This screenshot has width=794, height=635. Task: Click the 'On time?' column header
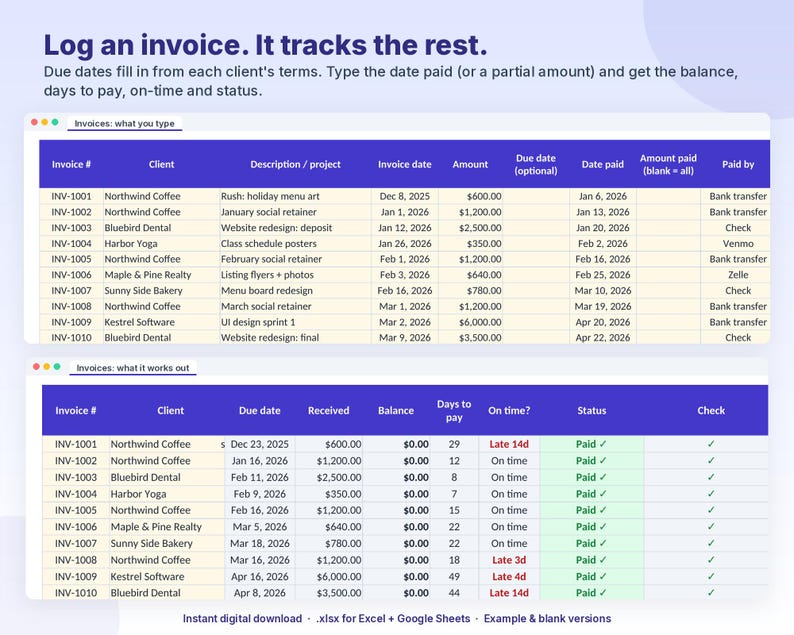[509, 410]
